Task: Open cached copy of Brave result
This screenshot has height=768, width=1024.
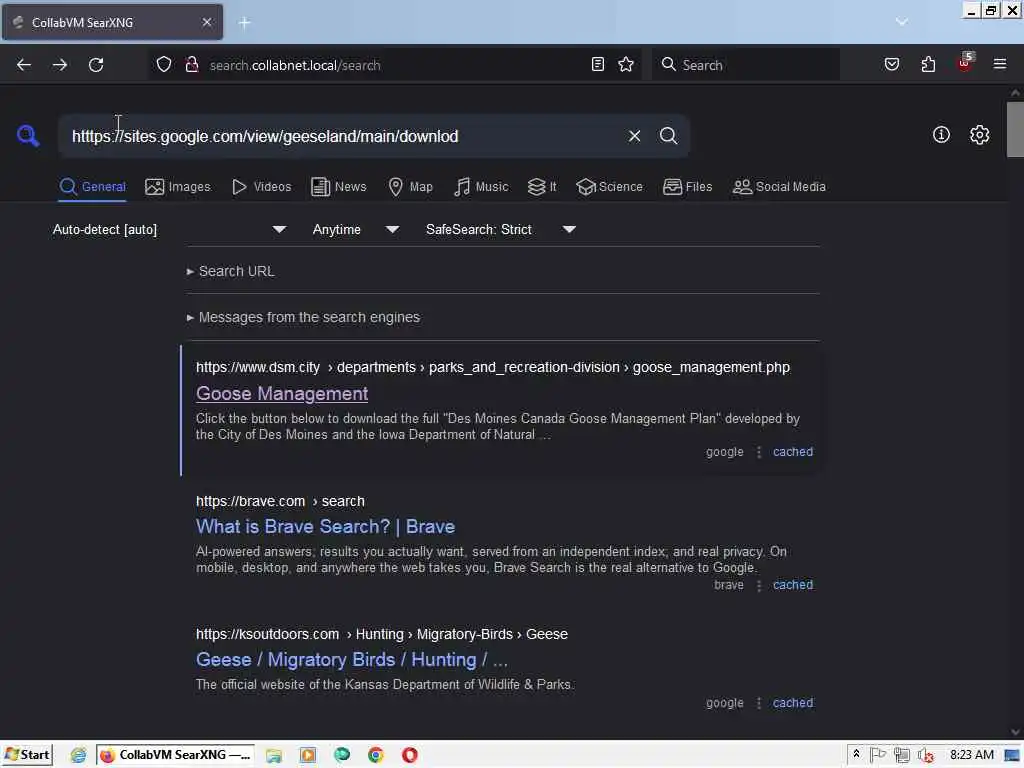Action: pos(793,585)
